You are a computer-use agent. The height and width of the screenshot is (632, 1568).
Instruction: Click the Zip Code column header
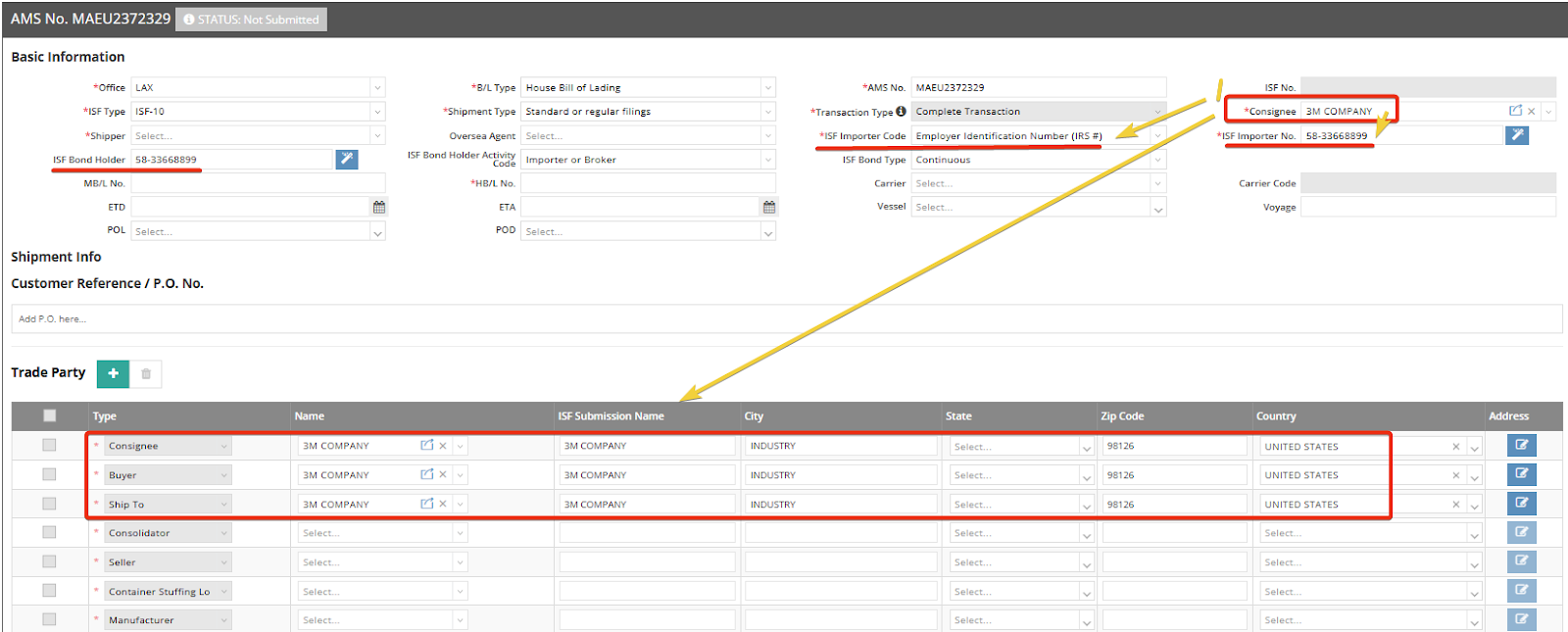click(x=1122, y=416)
